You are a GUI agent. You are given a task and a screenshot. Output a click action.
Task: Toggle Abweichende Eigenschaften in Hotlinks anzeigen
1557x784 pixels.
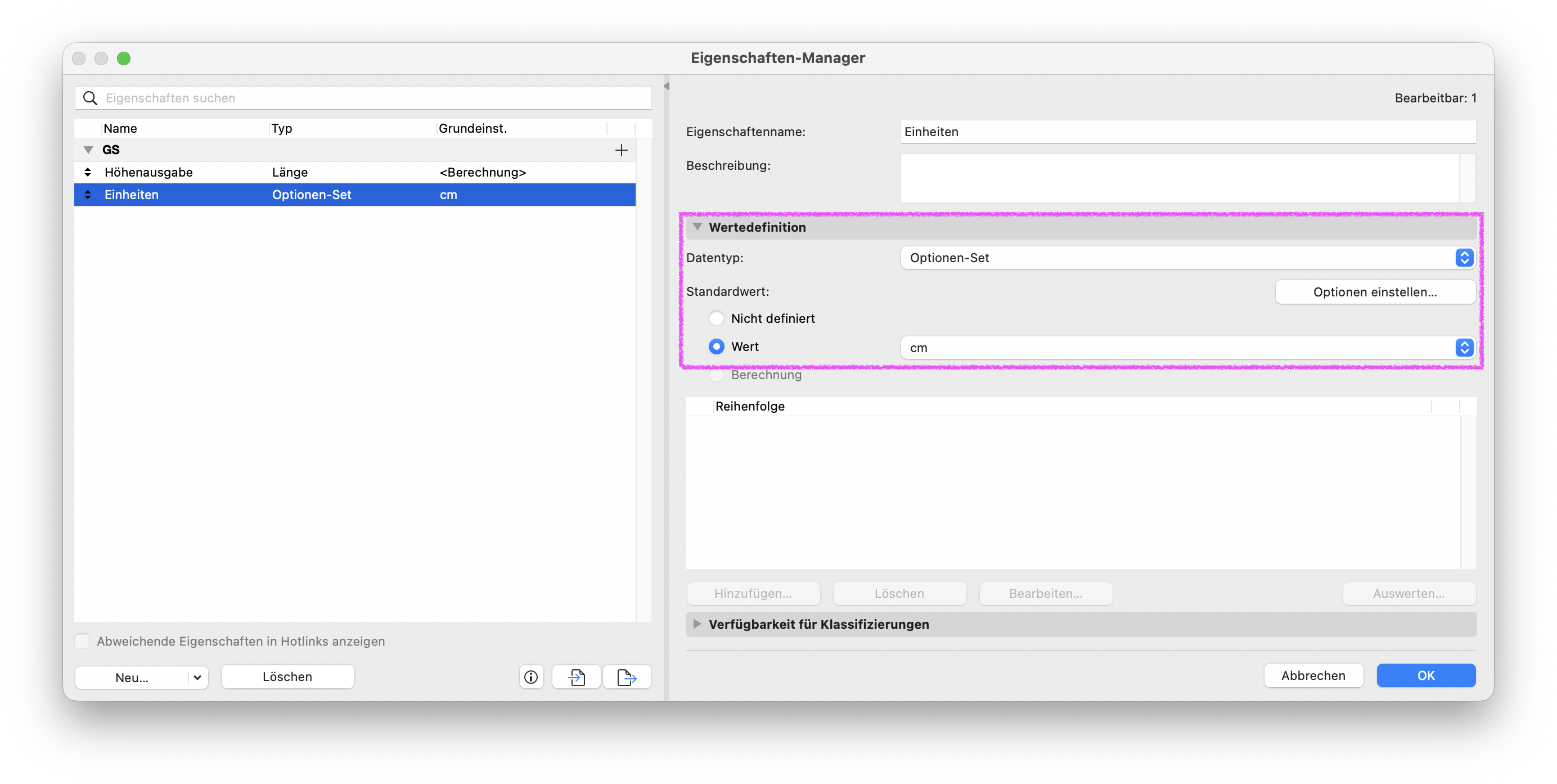click(82, 641)
